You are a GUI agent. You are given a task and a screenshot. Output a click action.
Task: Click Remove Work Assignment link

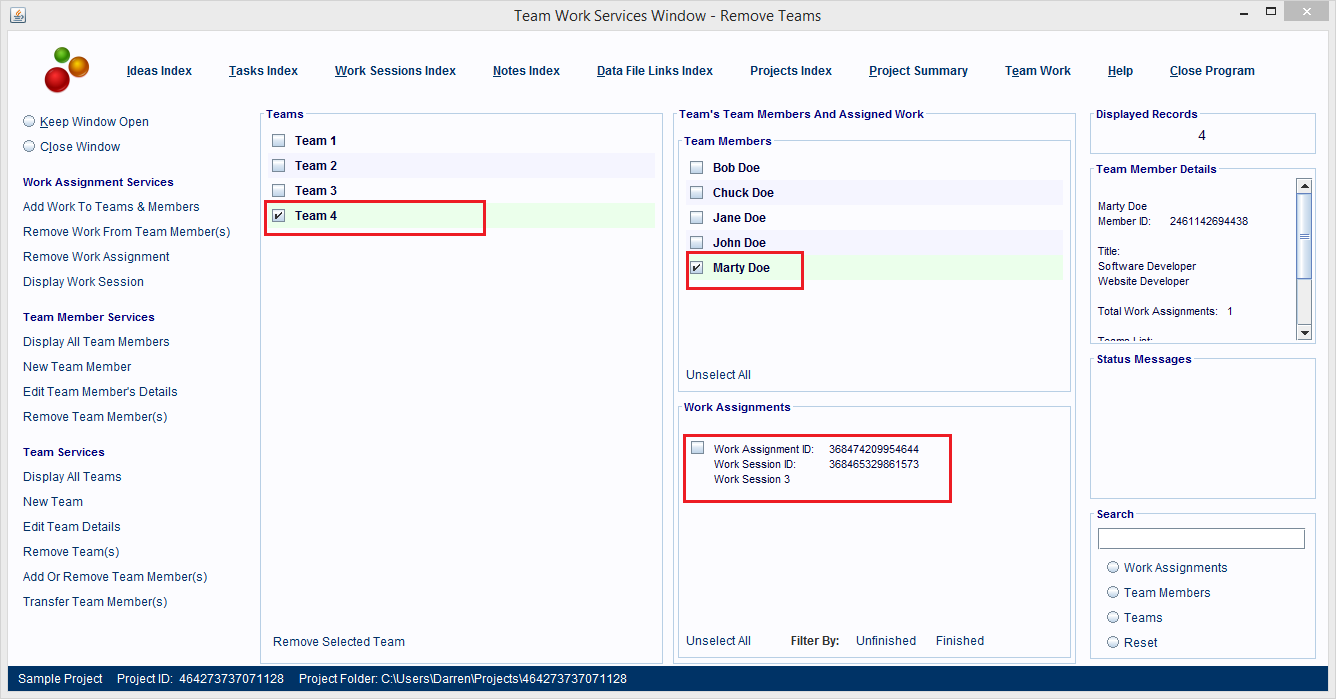pyautogui.click(x=96, y=257)
